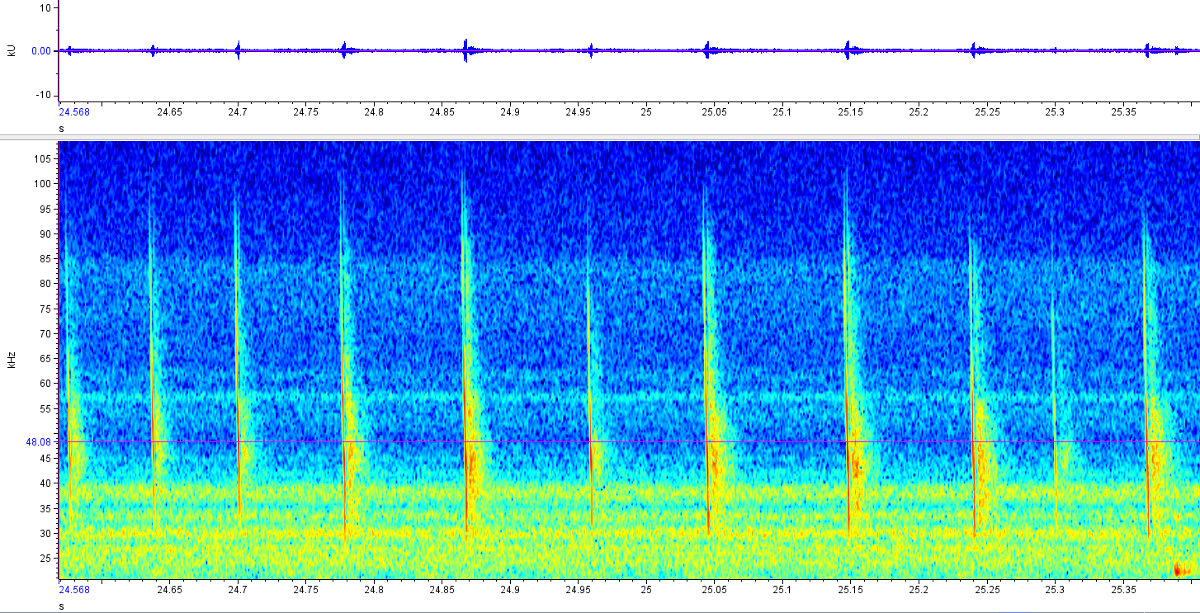Click 24.8 tick on spectrogram time axis
The height and width of the screenshot is (613, 1200).
coord(374,590)
